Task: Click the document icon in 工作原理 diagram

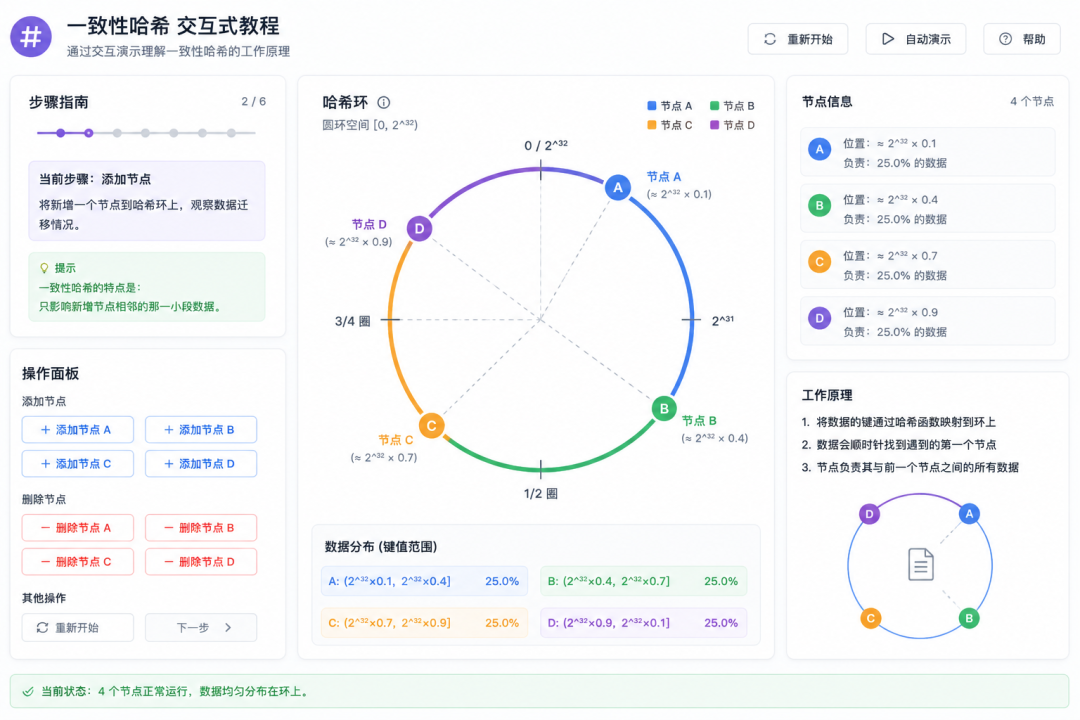Action: click(921, 564)
